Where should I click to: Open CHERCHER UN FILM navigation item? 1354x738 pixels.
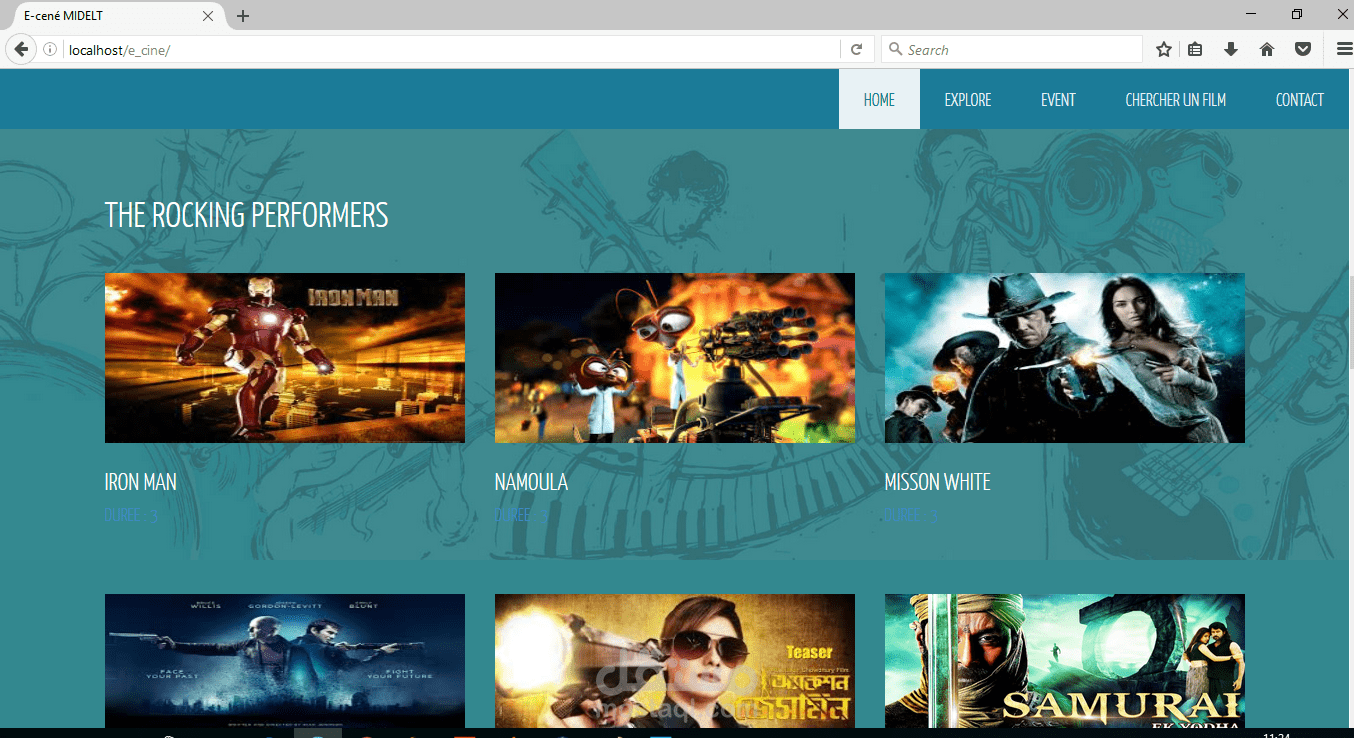click(1176, 99)
